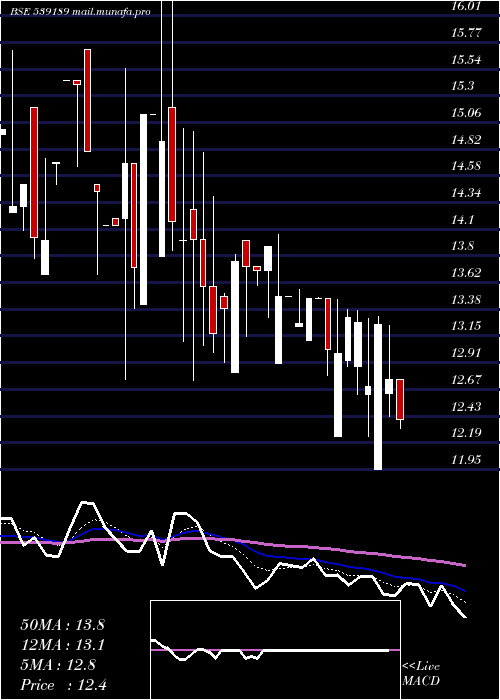500x700 pixels.
Task: Click the 50MA : 13.8 readout
Action: 62,625
